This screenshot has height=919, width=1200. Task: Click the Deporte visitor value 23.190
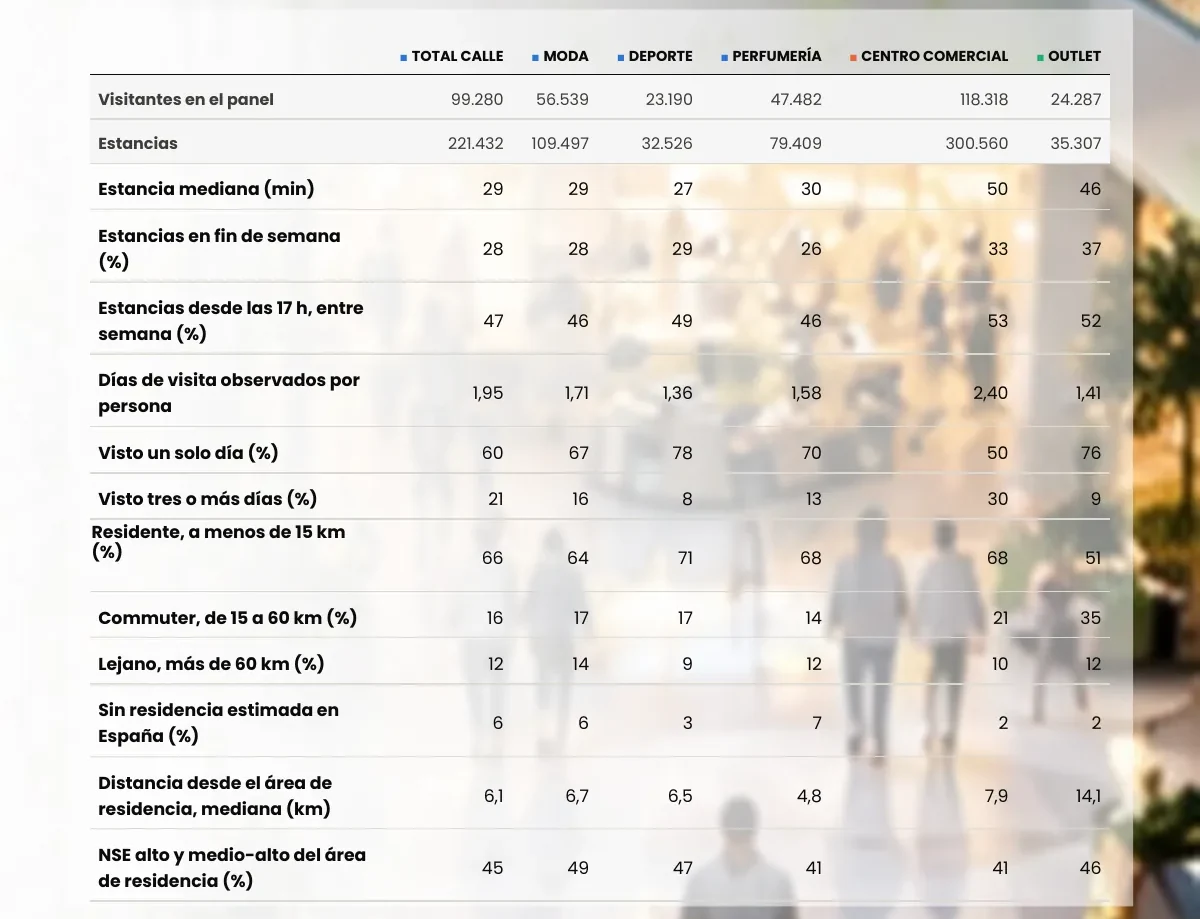[x=667, y=99]
